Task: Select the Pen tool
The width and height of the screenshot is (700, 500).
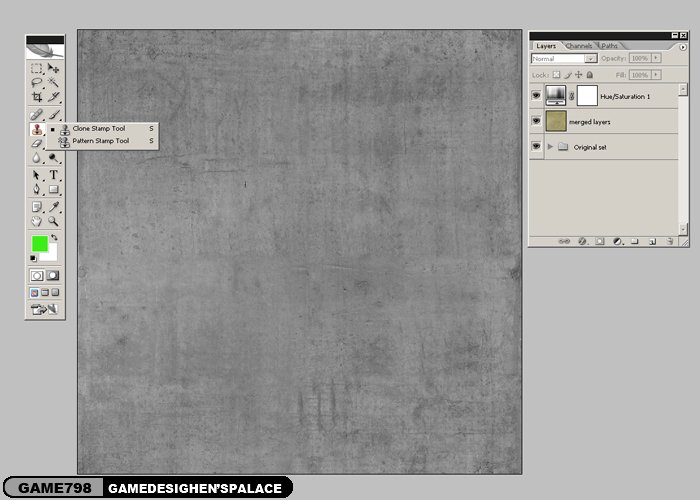Action: pyautogui.click(x=37, y=189)
